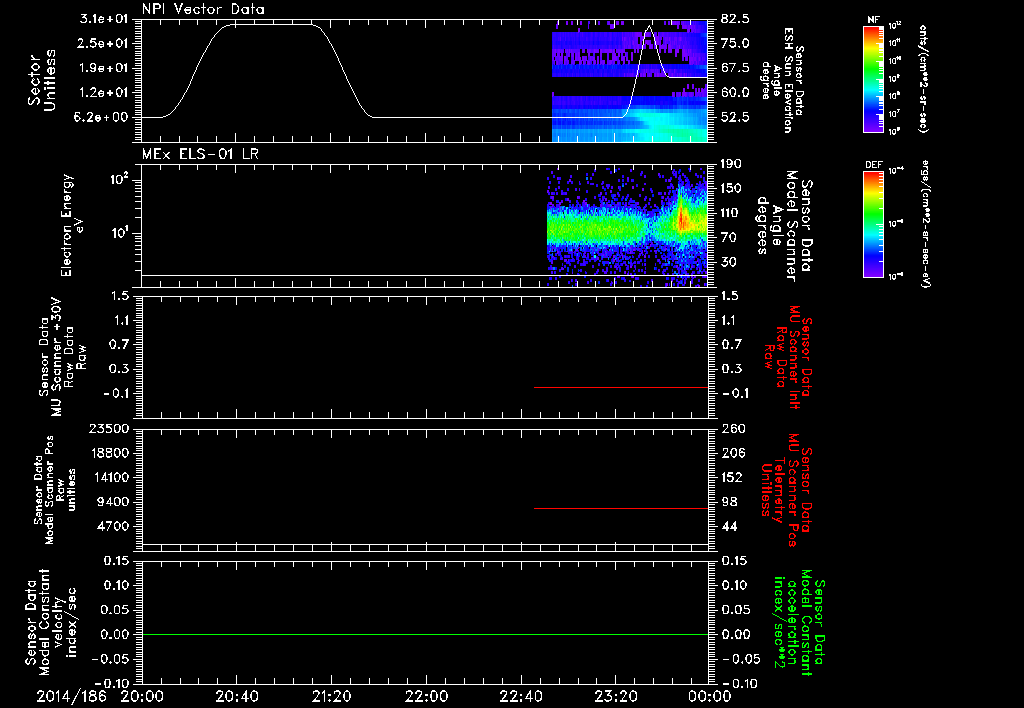The image size is (1024, 708).
Task: Click the '206' telemetry tick value
Action: tap(732, 453)
